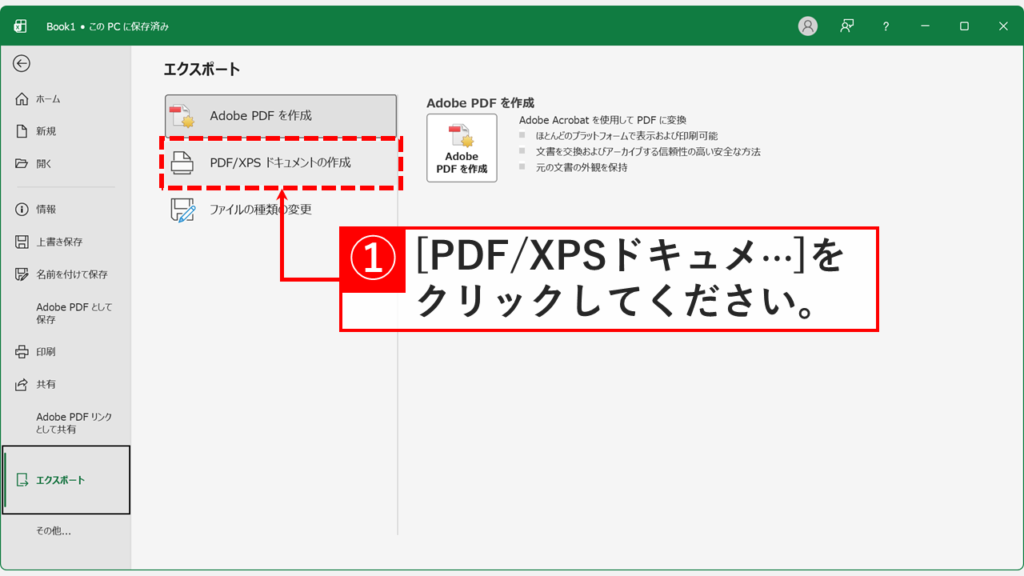The height and width of the screenshot is (576, 1024).
Task: Open the user account avatar icon
Action: click(x=808, y=26)
